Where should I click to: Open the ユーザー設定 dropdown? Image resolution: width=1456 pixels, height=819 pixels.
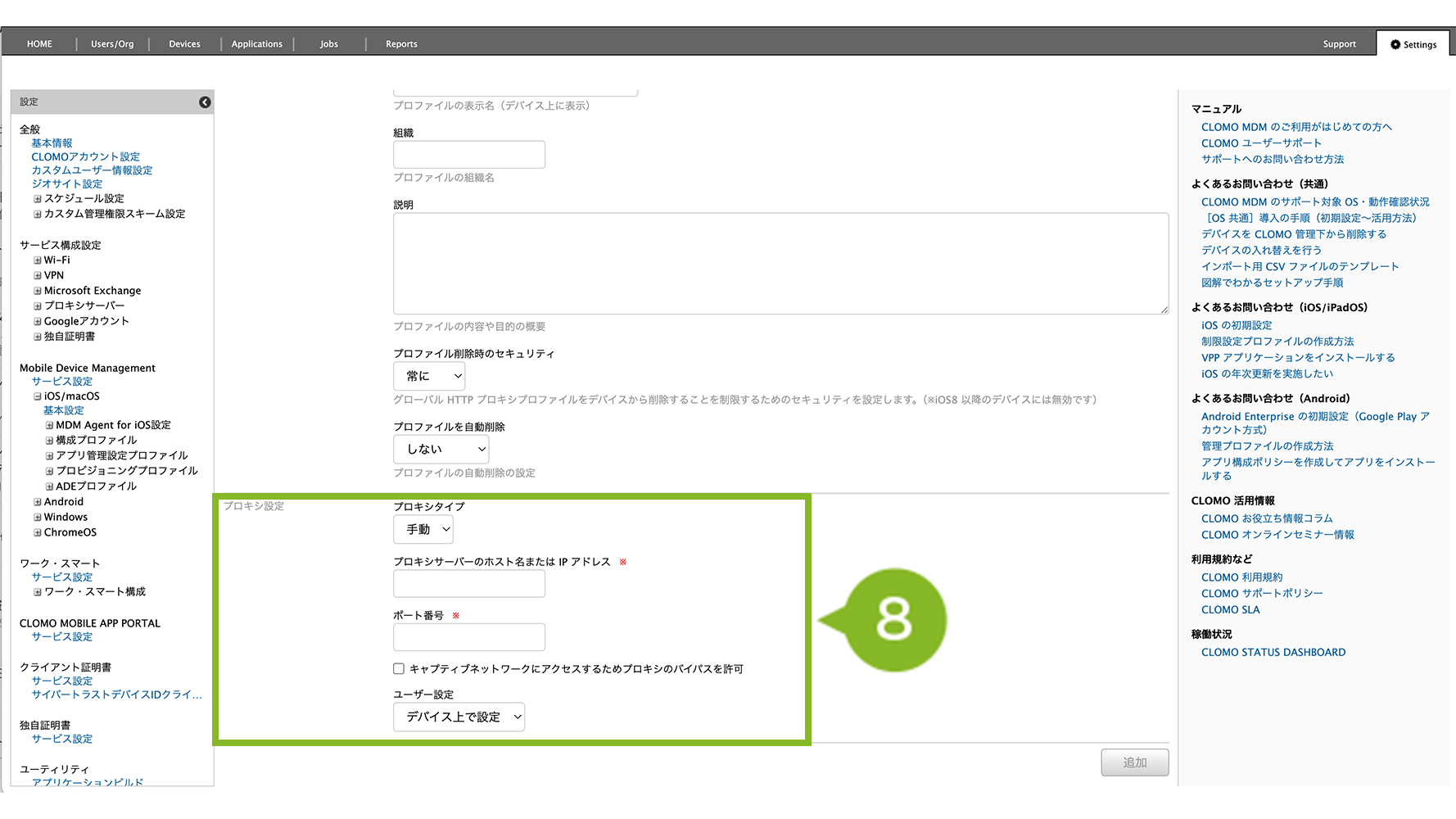[459, 717]
